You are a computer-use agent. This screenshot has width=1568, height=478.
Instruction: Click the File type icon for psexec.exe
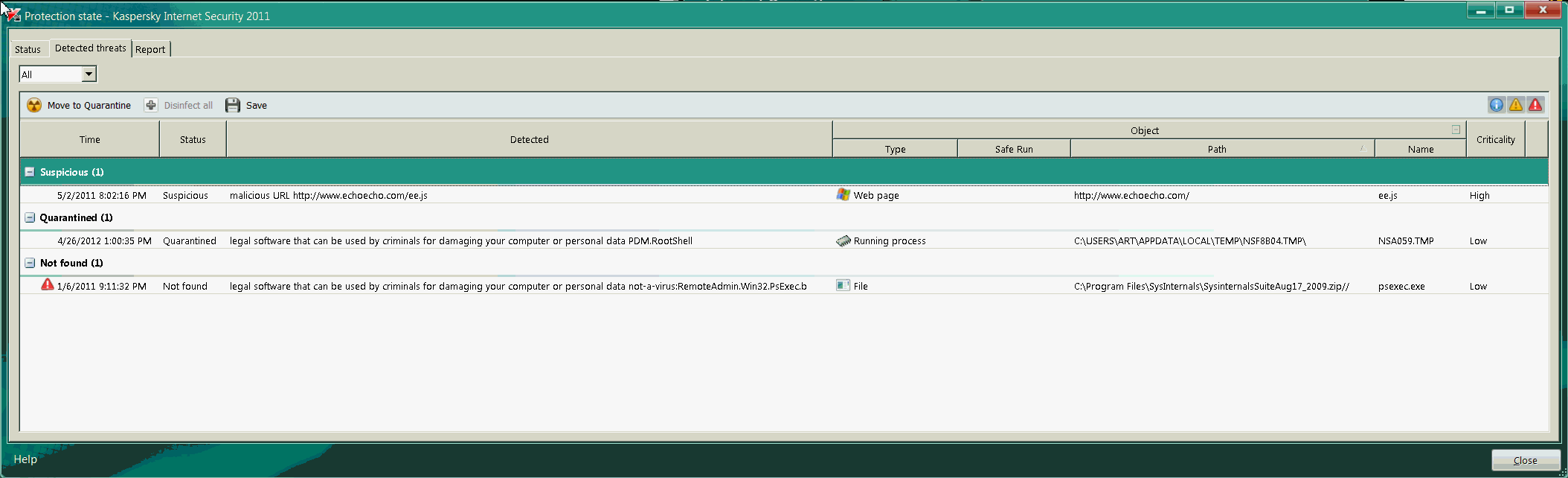click(843, 285)
